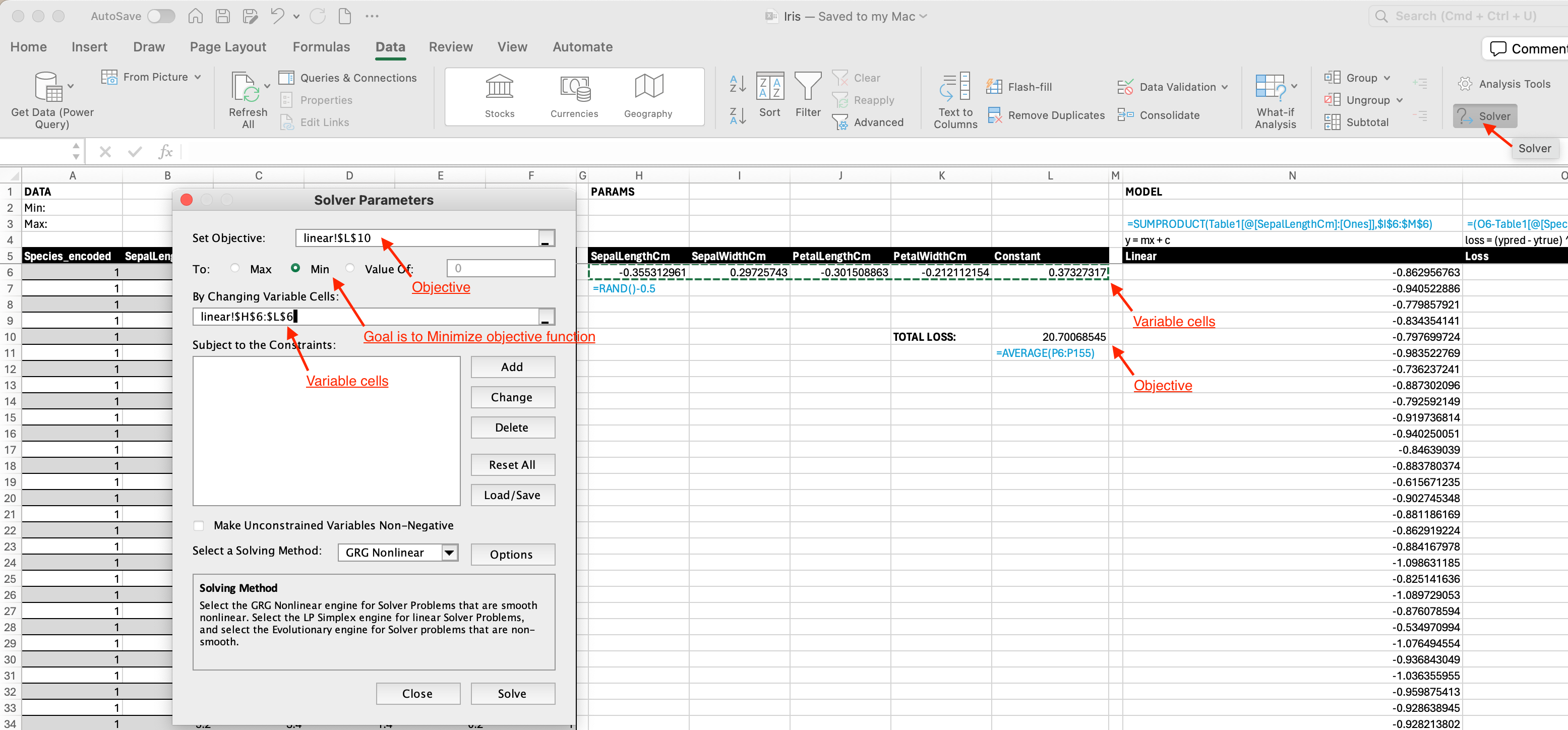
Task: Click the Insert Function fx button
Action: pyautogui.click(x=165, y=151)
